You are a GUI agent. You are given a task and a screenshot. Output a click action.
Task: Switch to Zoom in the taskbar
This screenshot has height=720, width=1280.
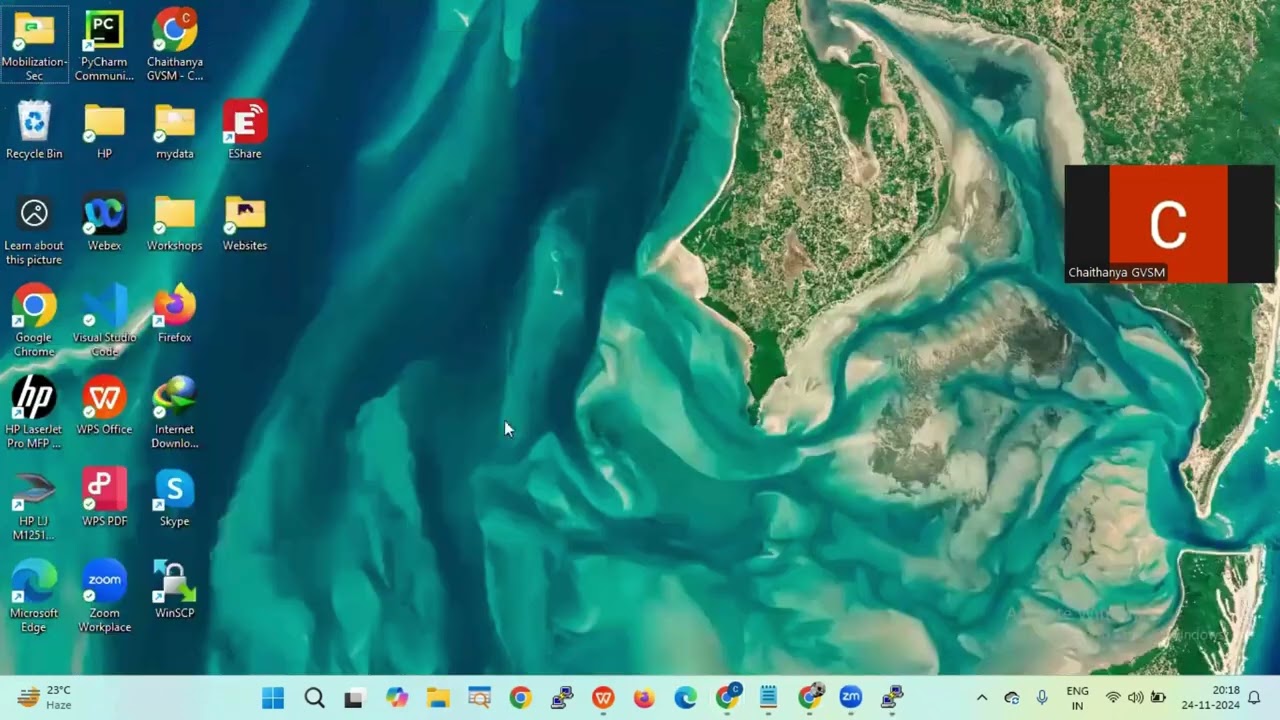click(851, 698)
